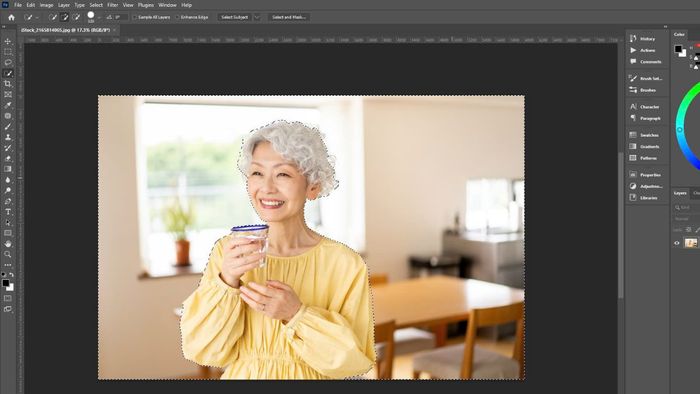Screen dimensions: 700x394
Task: Choose New Selection mode in options bar
Action: pyautogui.click(x=53, y=17)
